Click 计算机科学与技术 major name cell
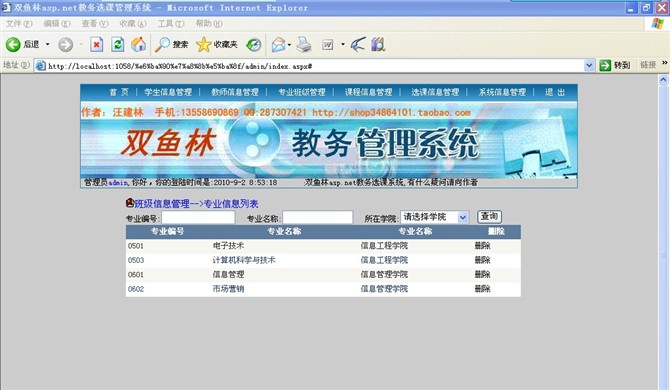The image size is (670, 390). click(244, 260)
